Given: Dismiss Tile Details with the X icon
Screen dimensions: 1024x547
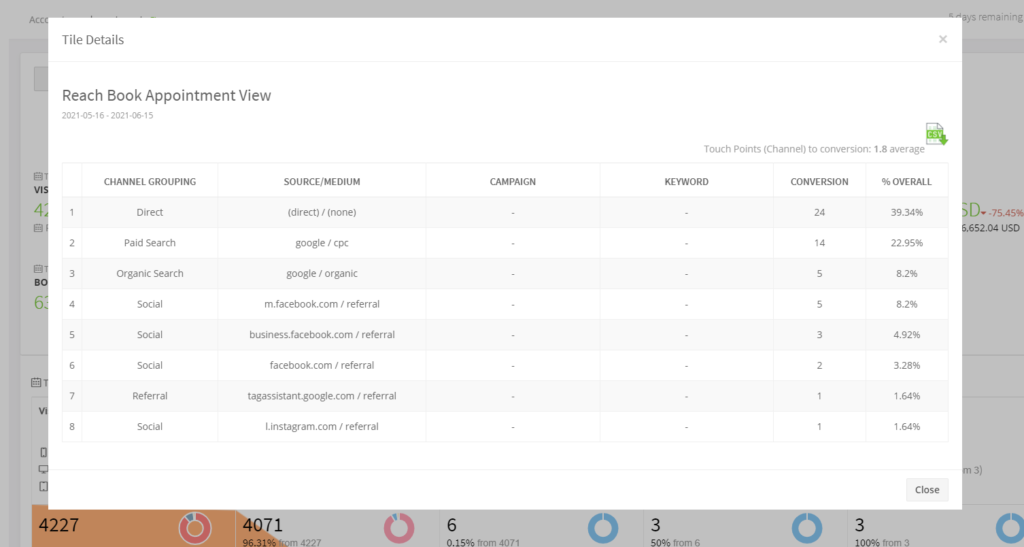Looking at the screenshot, I should click(942, 39).
